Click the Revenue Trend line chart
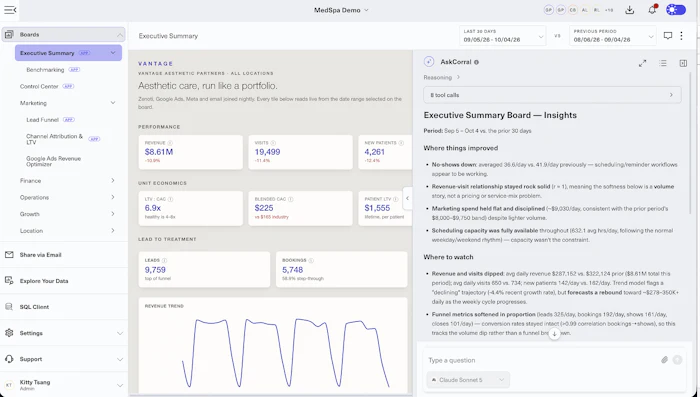Image resolution: width=700 pixels, height=397 pixels. pos(286,353)
